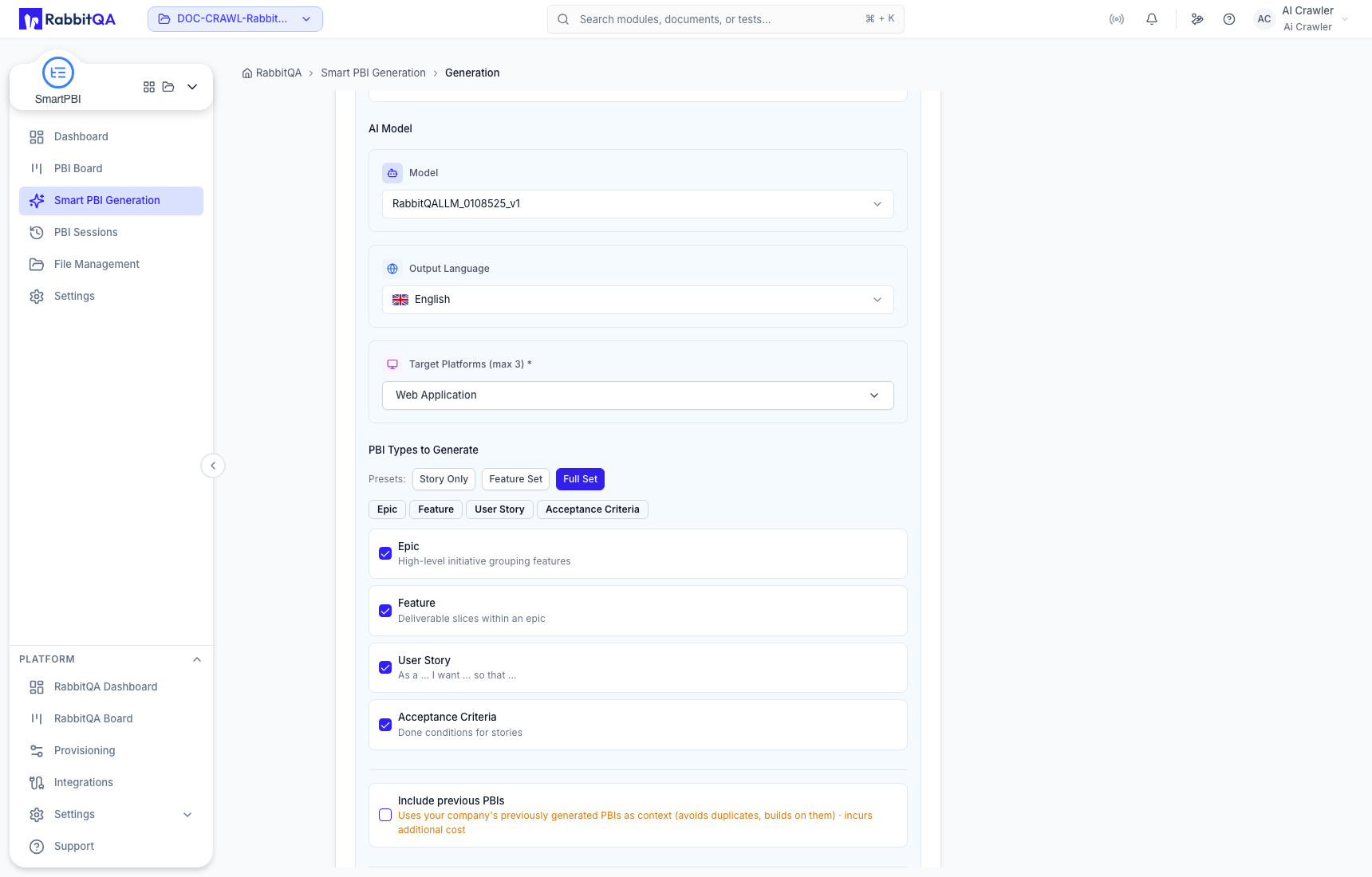The height and width of the screenshot is (877, 1372).
Task: Click the grid view icon in SmartPBI card
Action: [149, 87]
